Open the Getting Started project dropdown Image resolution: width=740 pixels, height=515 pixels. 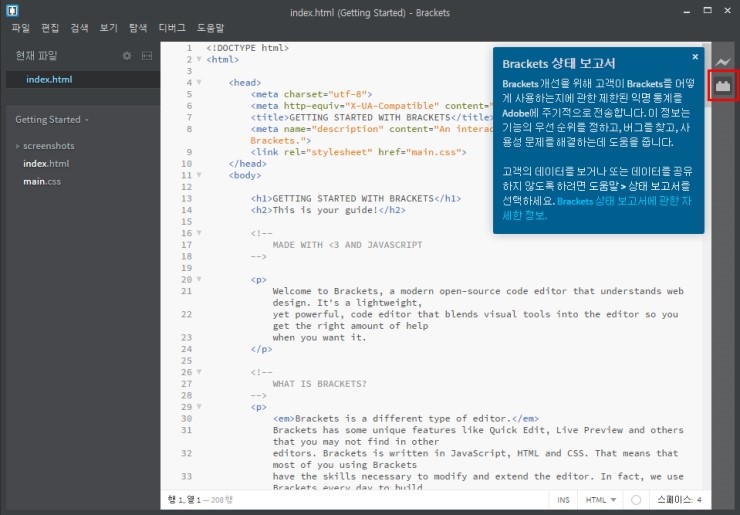click(x=52, y=120)
